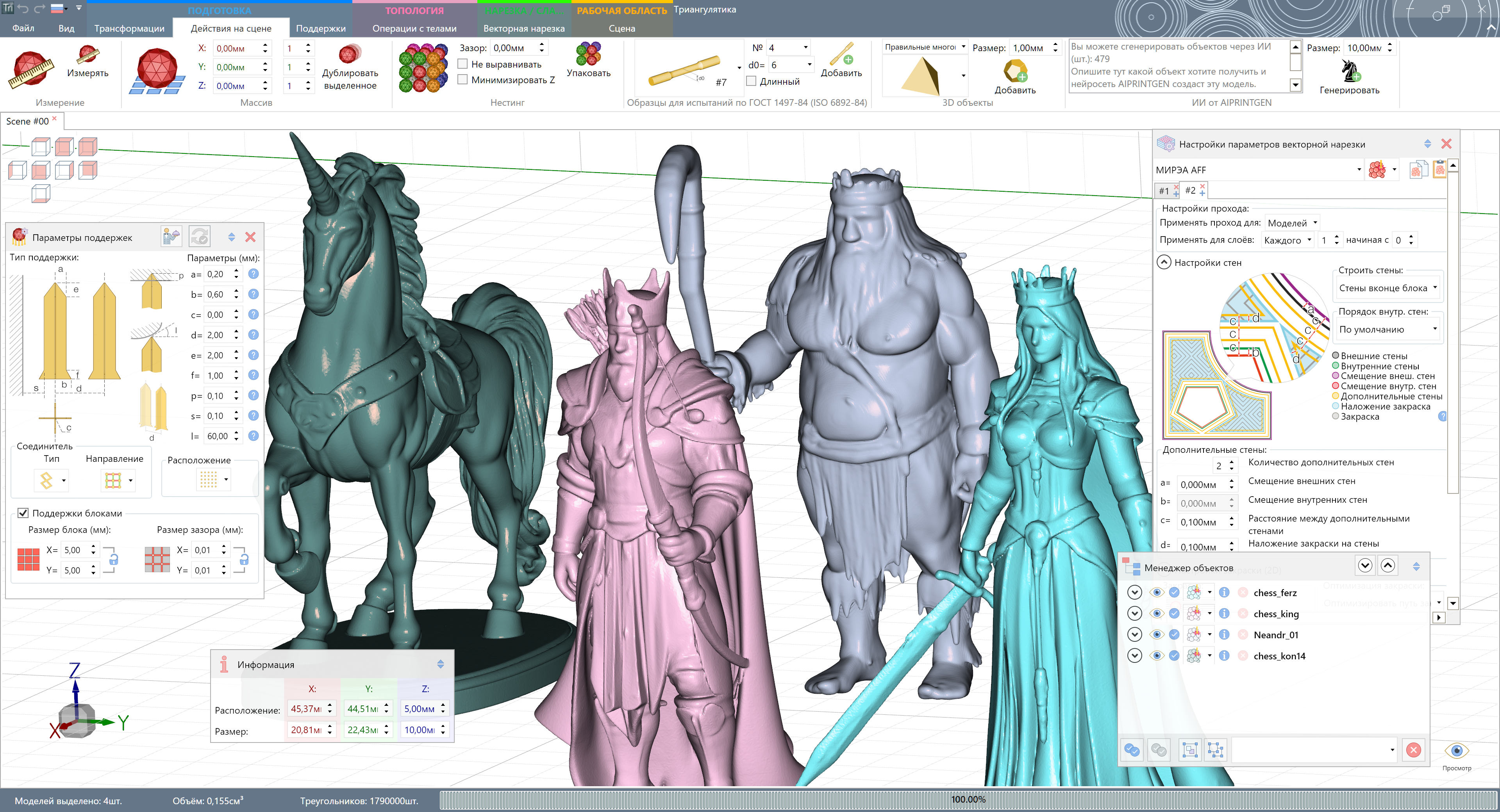Click the Измерять measure tool icon
The width and height of the screenshot is (1500, 812).
coord(88,54)
